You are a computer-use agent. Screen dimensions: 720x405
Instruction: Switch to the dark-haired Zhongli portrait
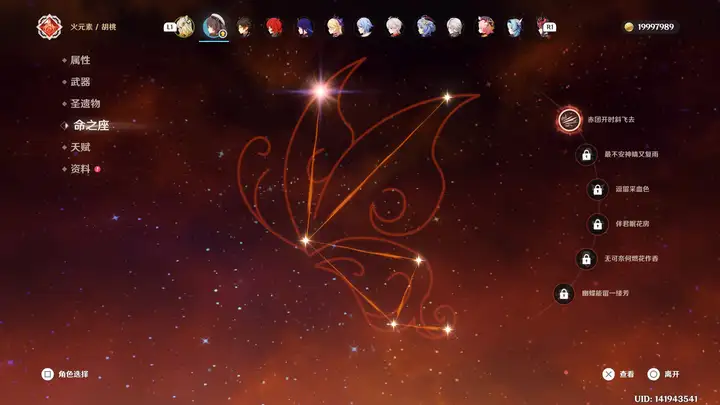(x=244, y=27)
